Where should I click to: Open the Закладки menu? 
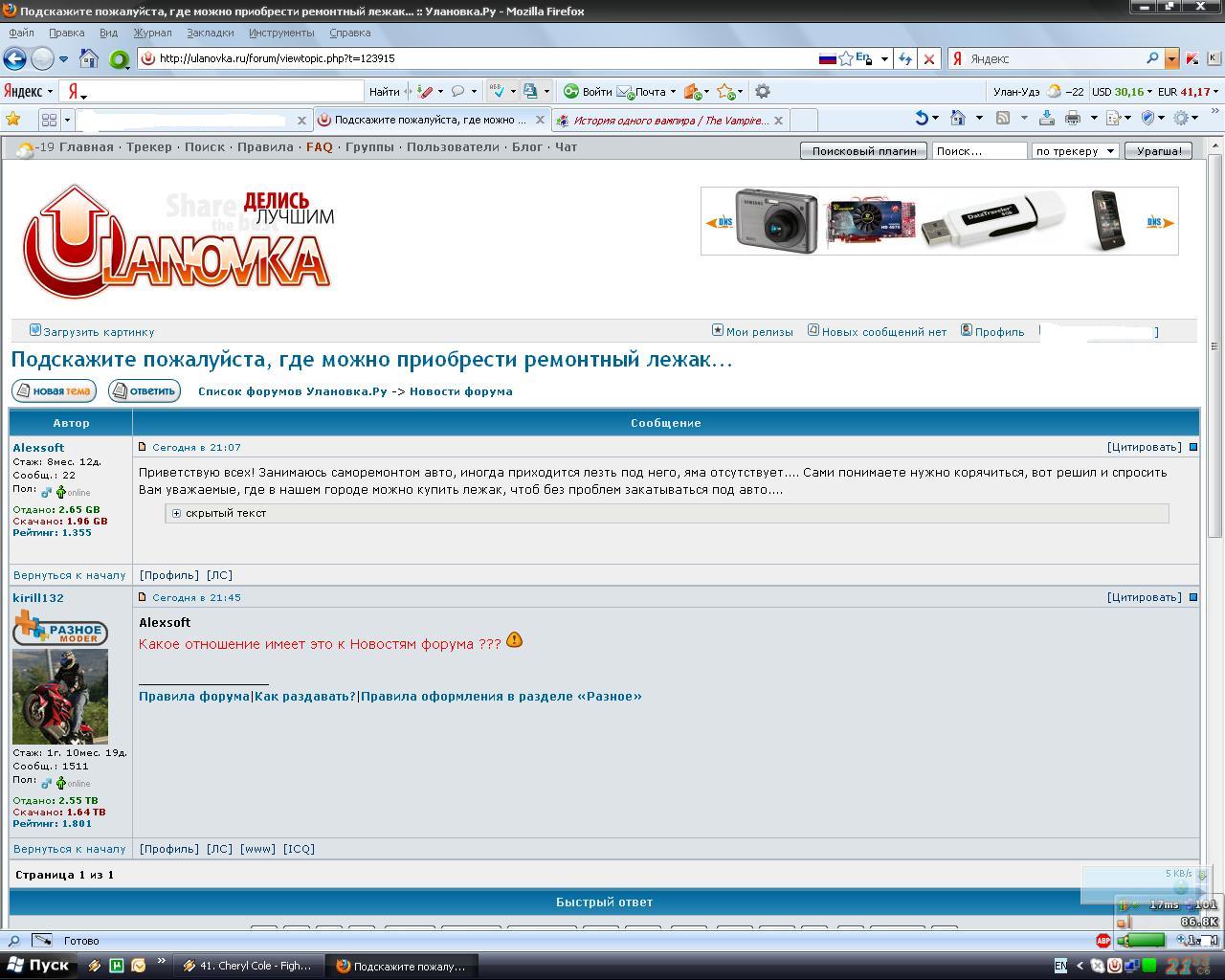click(x=211, y=33)
